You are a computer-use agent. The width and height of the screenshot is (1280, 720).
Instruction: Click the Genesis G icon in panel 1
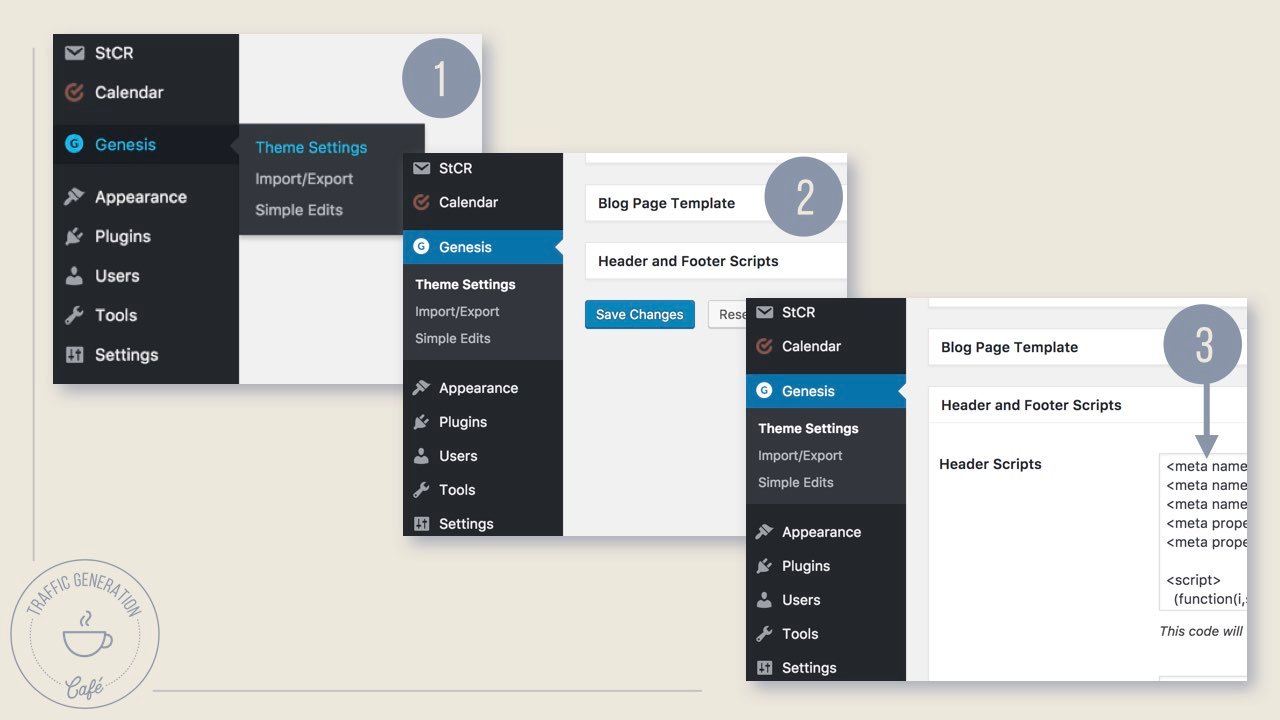pyautogui.click(x=74, y=144)
